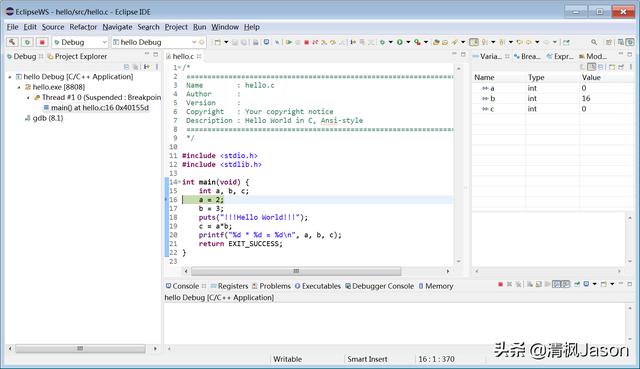The height and width of the screenshot is (369, 640).
Task: Click the Open Perspective icon
Action: pos(609,42)
